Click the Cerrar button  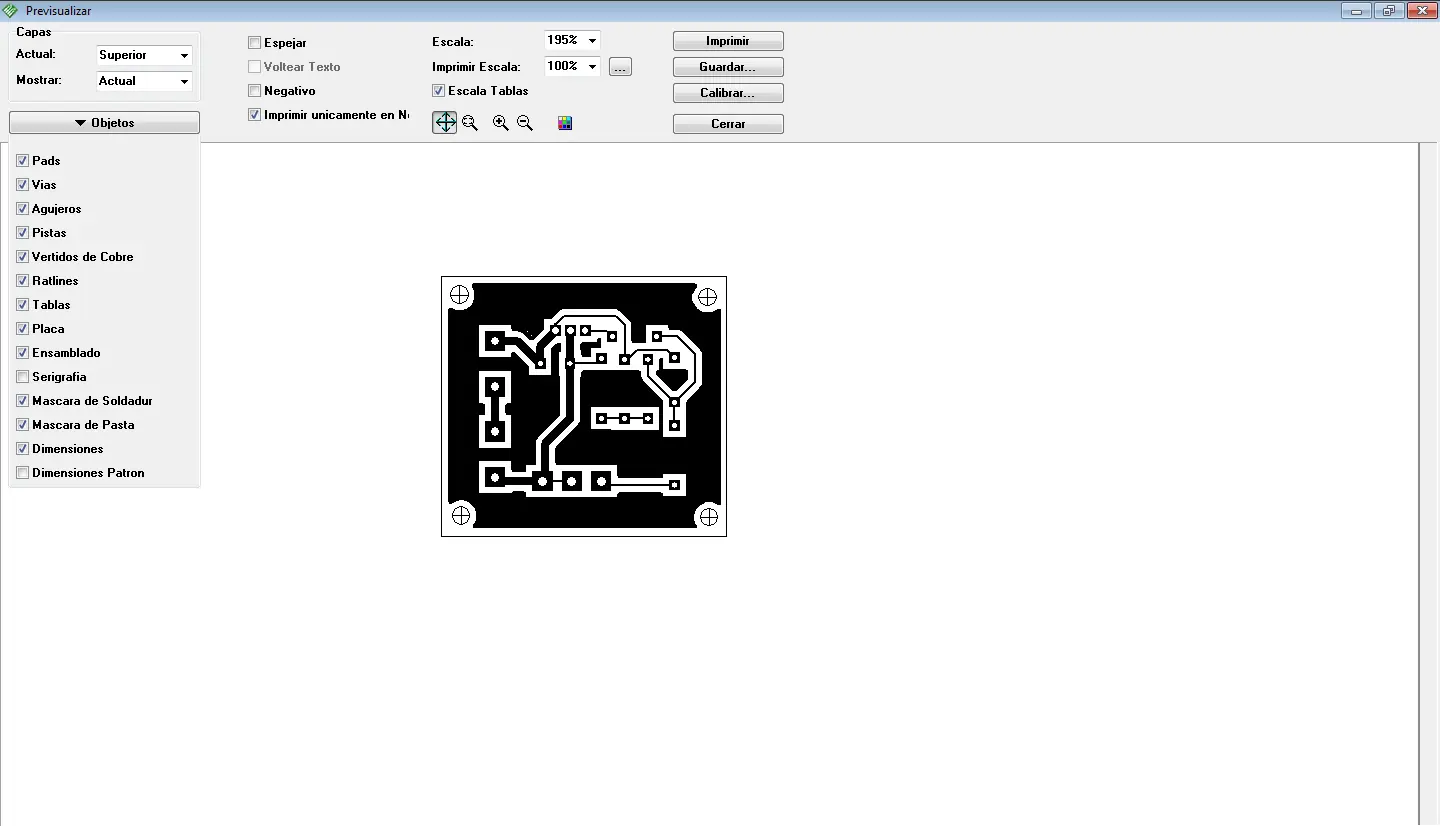[x=728, y=124]
